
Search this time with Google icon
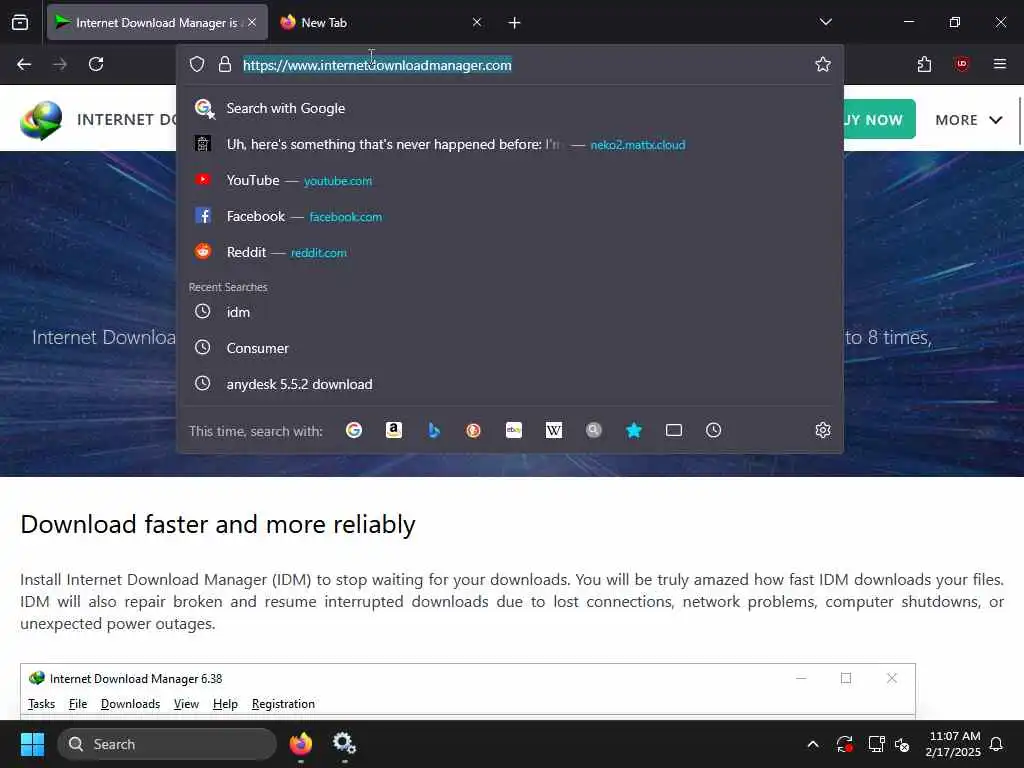click(x=354, y=430)
